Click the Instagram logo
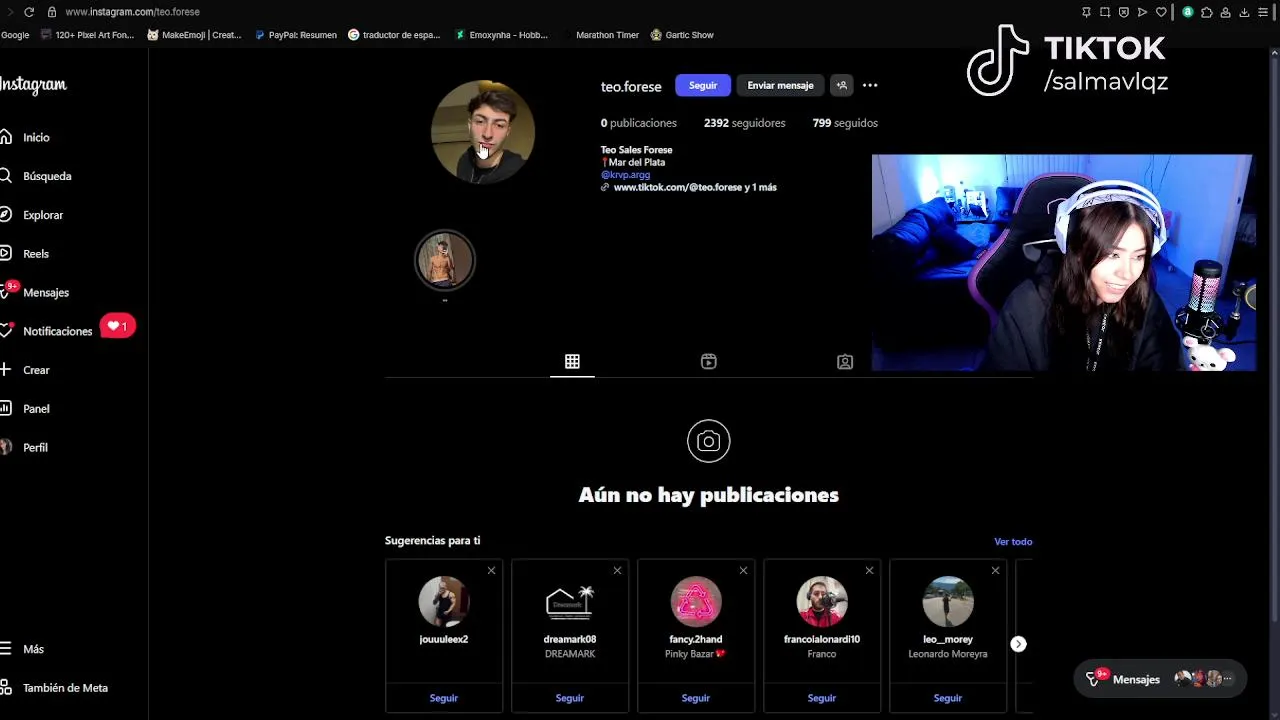 click(33, 86)
